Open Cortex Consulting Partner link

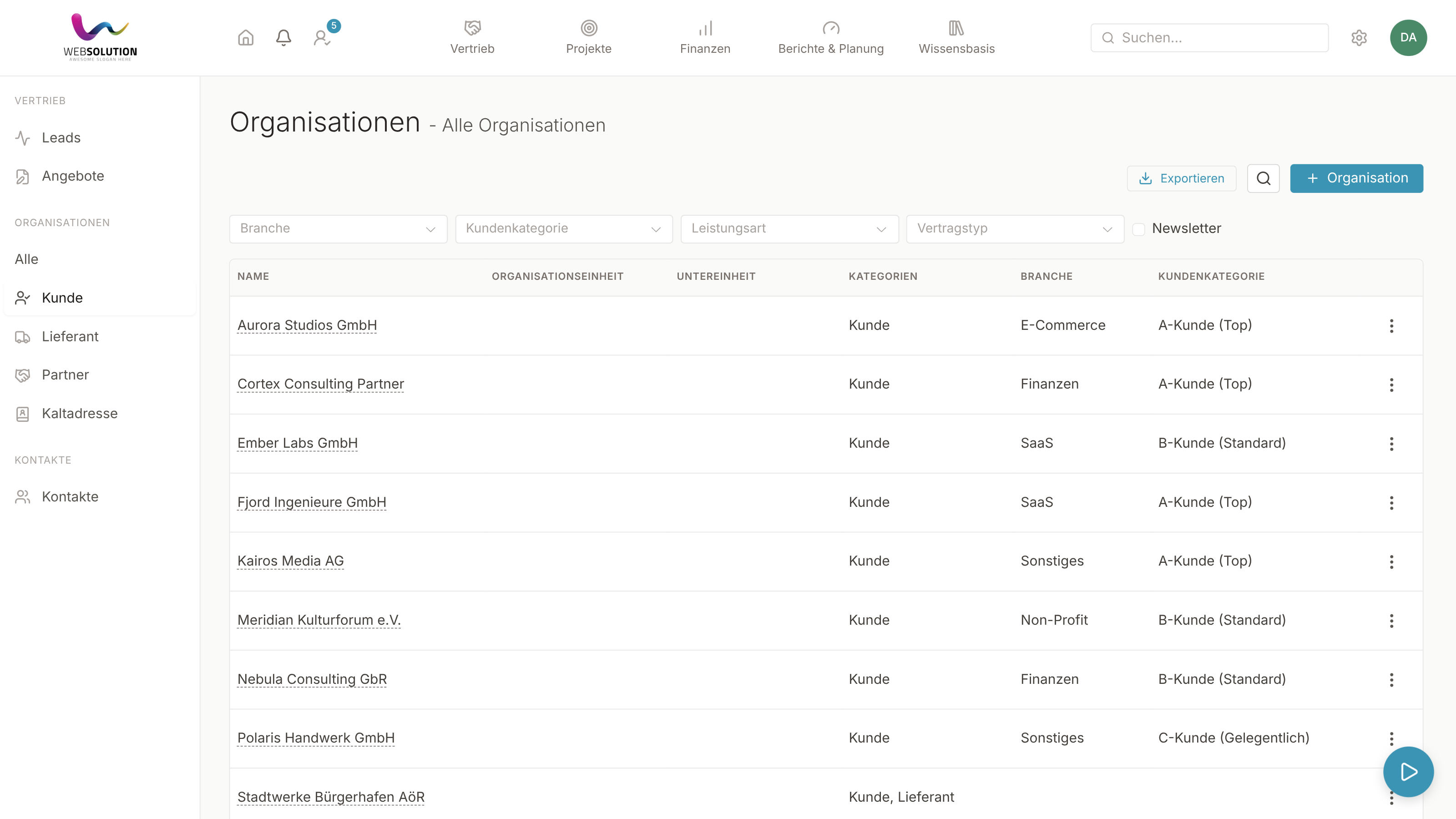[320, 384]
